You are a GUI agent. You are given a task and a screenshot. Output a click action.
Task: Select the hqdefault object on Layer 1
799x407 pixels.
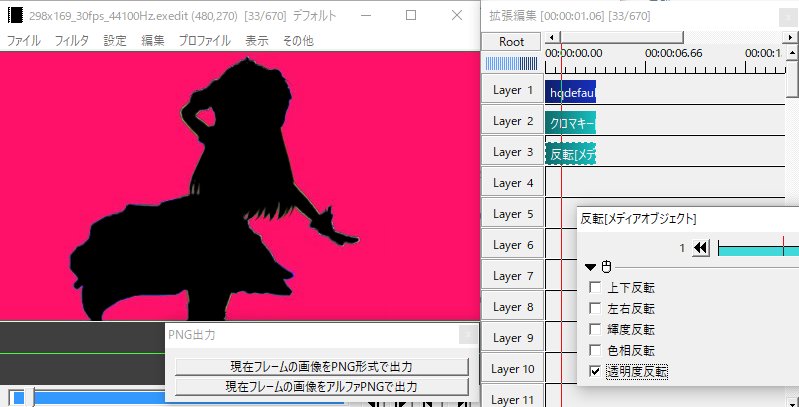(x=570, y=92)
